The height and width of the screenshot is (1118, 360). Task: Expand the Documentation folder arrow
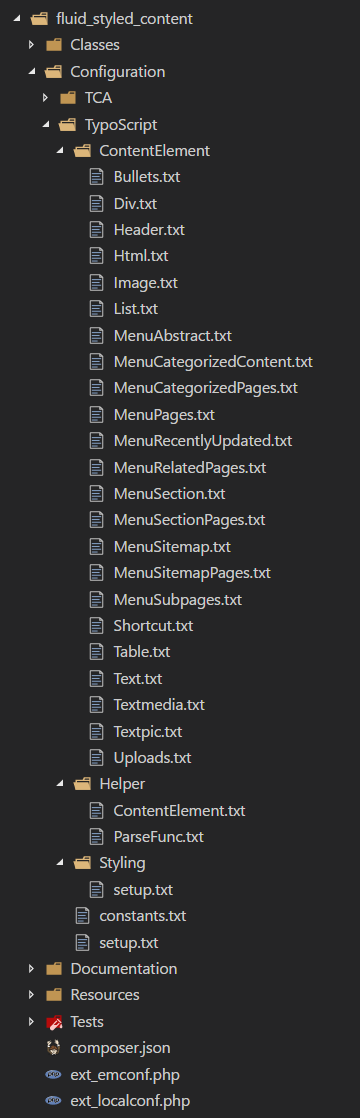[x=31, y=968]
